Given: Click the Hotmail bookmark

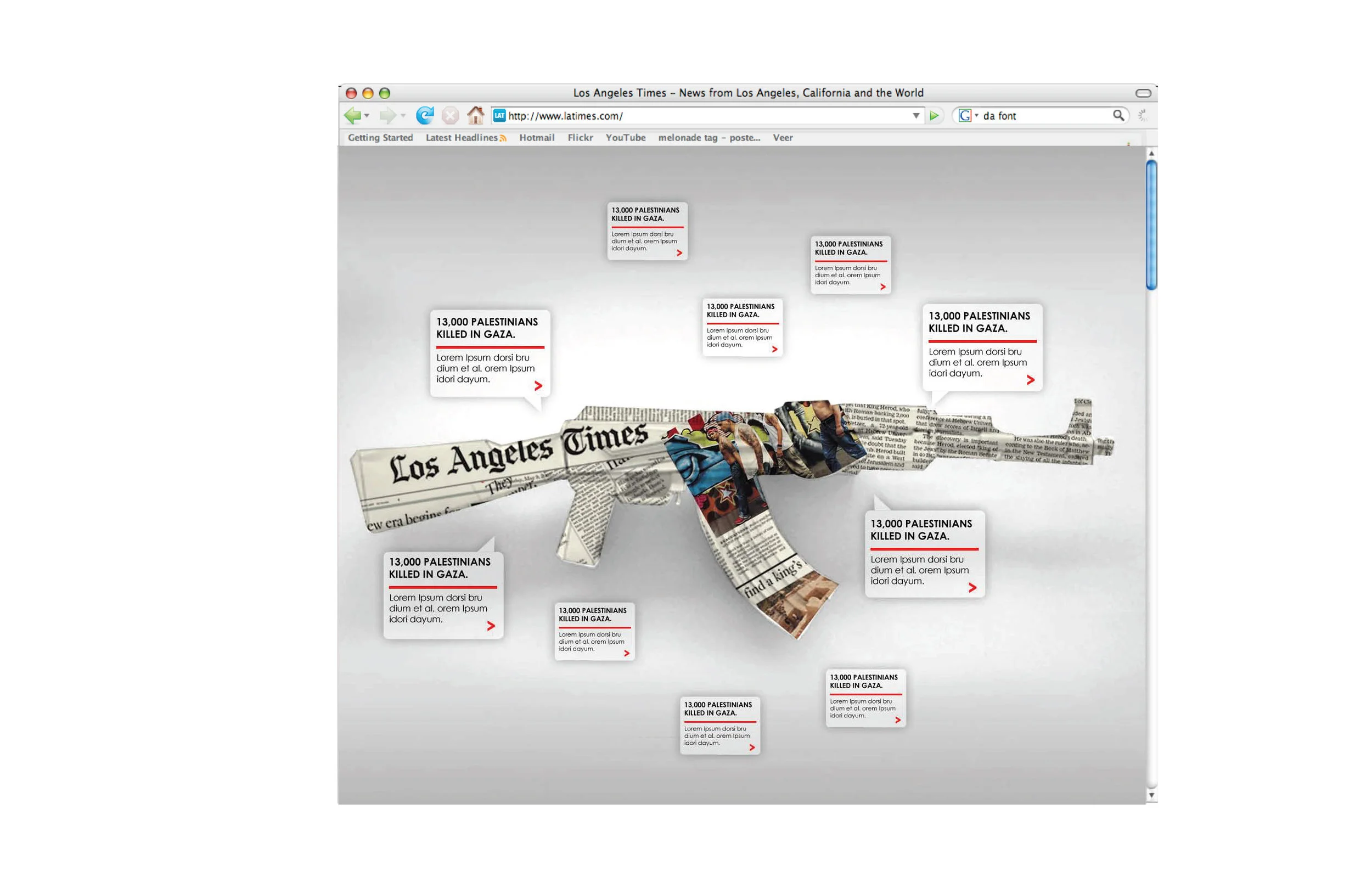Looking at the screenshot, I should coord(537,138).
